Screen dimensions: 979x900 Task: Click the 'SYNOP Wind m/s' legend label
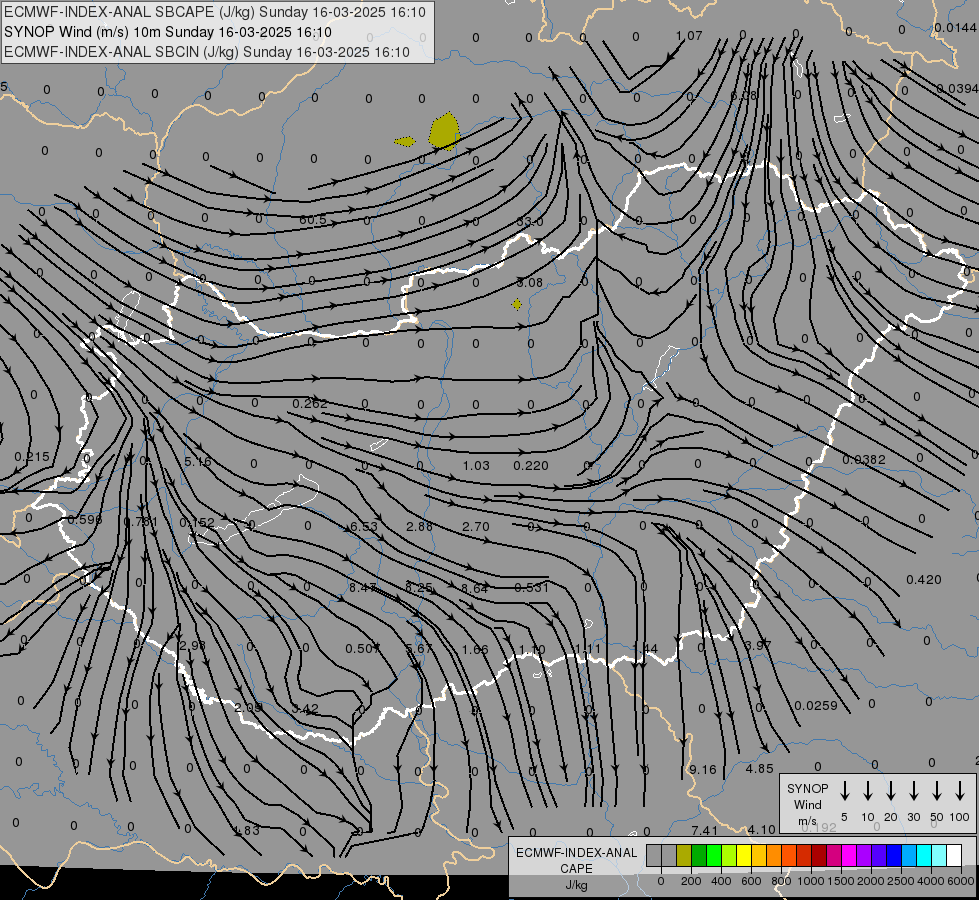pos(807,805)
